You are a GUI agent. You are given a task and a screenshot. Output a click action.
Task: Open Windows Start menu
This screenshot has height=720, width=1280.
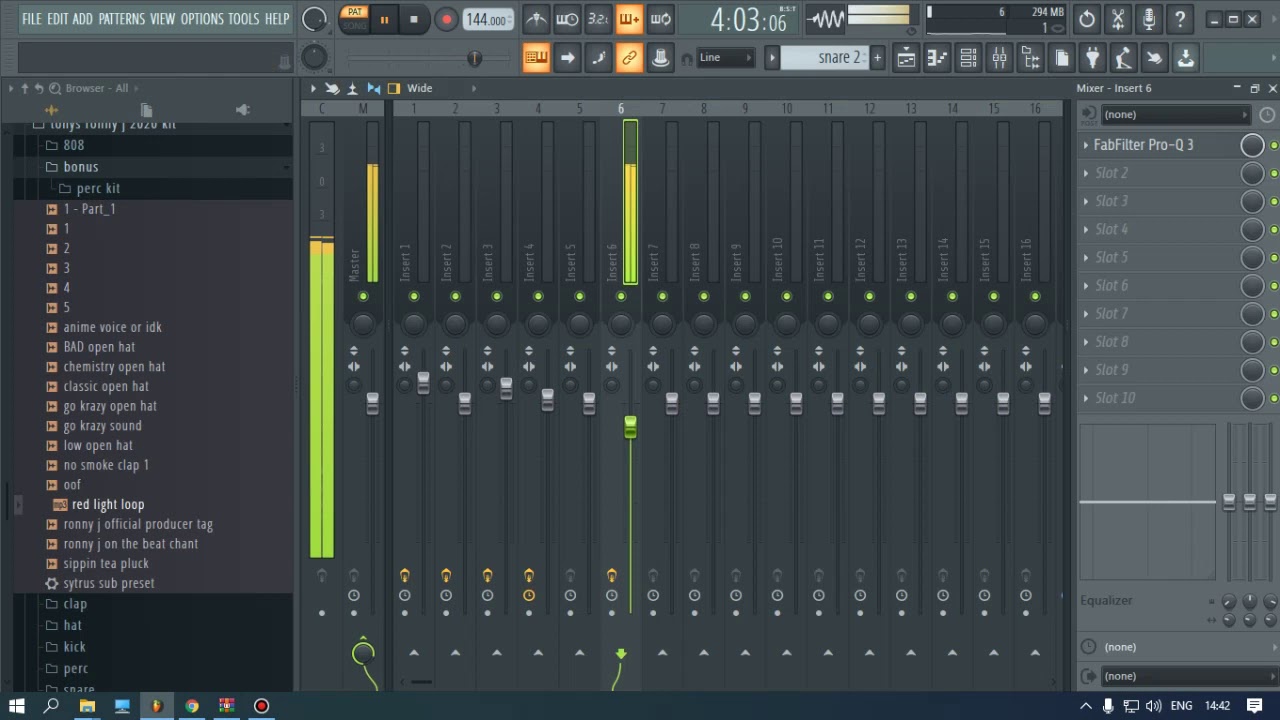pyautogui.click(x=17, y=706)
